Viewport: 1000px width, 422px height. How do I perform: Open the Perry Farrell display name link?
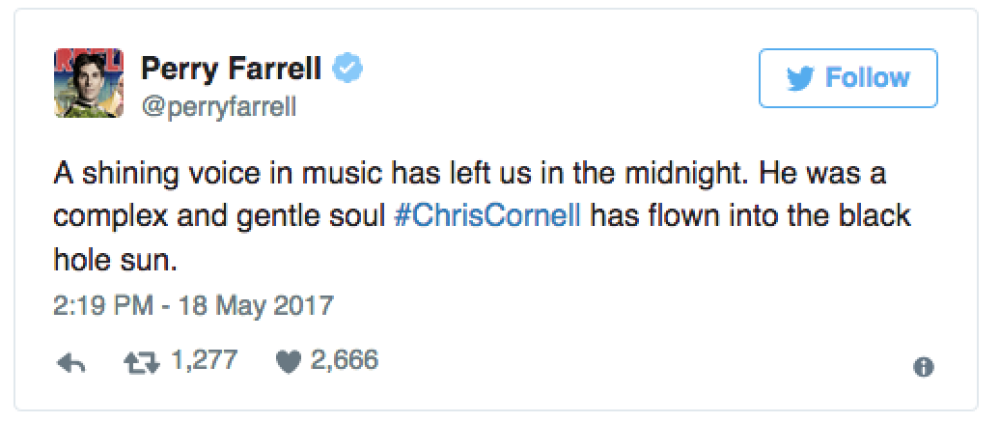point(231,69)
